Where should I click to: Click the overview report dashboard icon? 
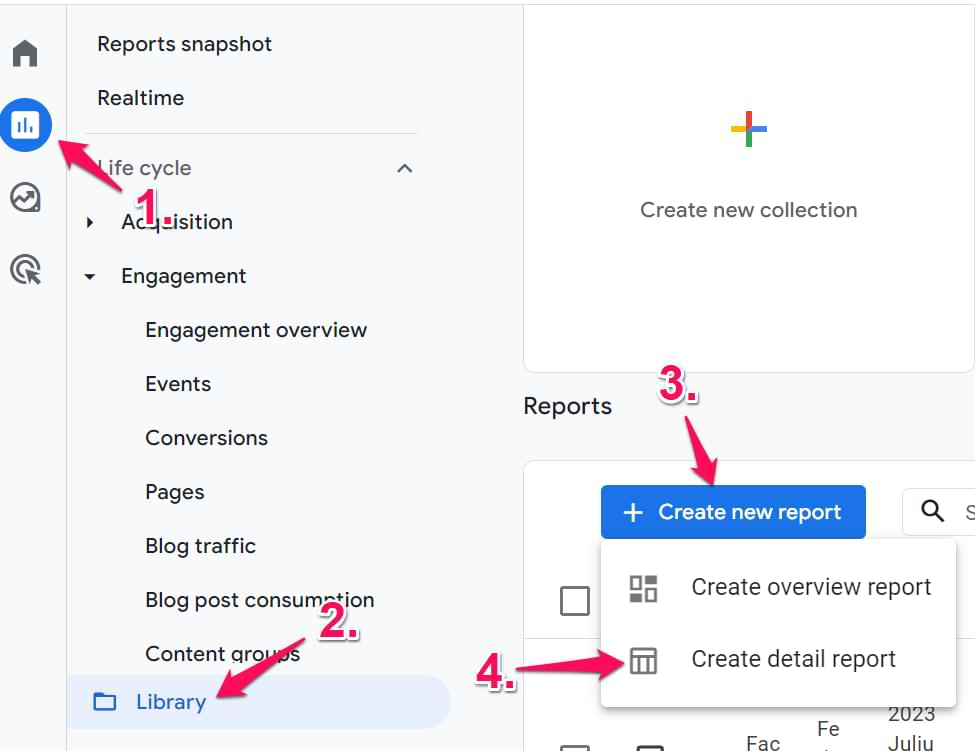click(x=643, y=588)
